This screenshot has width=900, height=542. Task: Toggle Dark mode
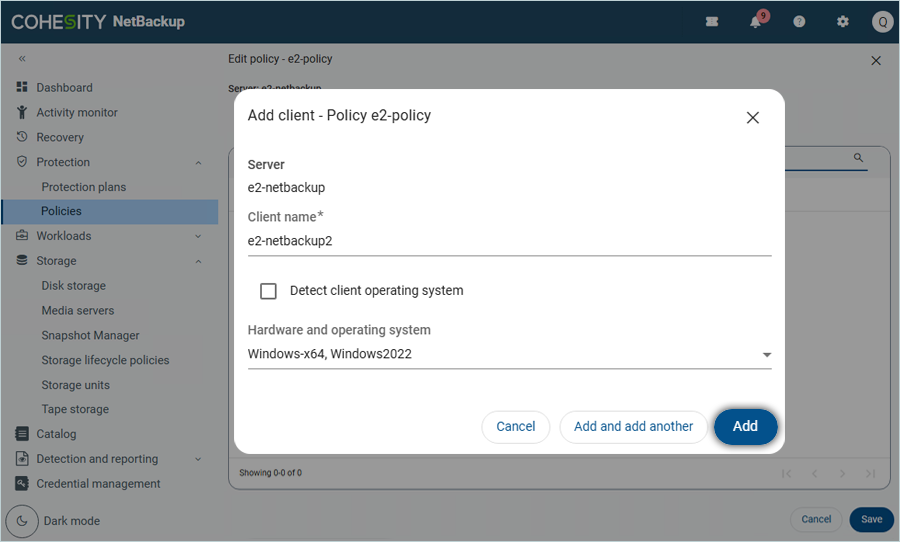(x=22, y=521)
